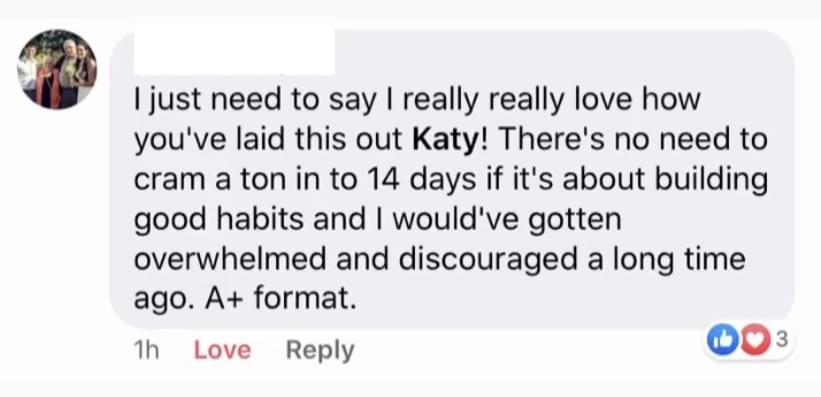821x397 pixels.
Task: Click the Love button under the comment
Action: point(222,350)
